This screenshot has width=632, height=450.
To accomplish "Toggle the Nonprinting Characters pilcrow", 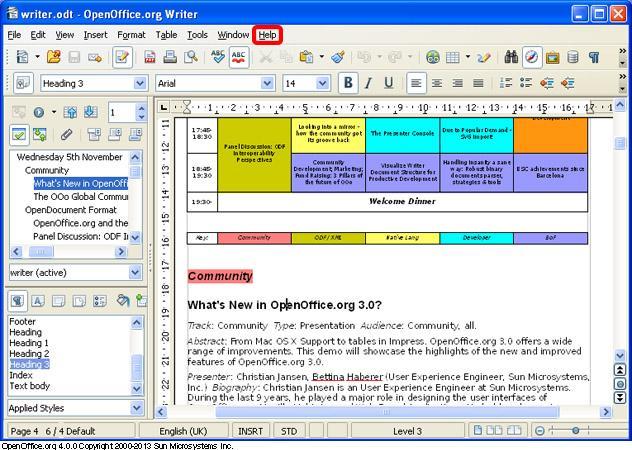I will coord(594,58).
